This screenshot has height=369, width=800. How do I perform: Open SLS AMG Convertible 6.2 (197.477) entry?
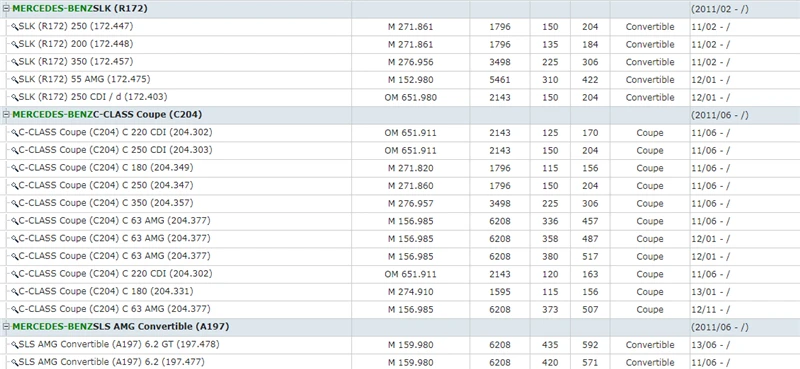[111, 362]
